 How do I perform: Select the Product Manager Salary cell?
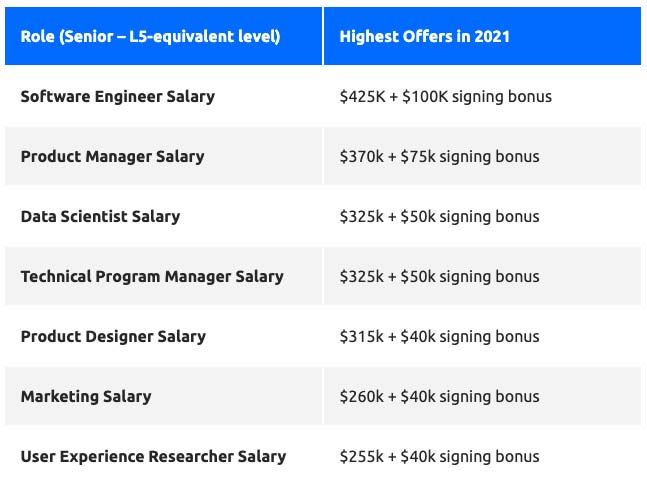tap(112, 157)
